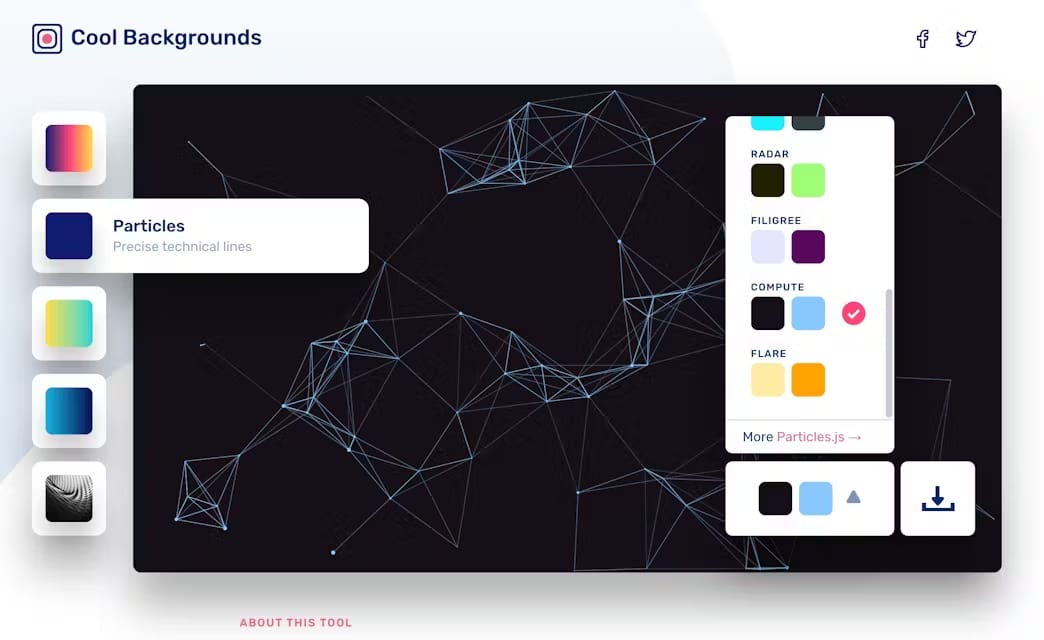Open the Facebook share icon
Image resolution: width=1044 pixels, height=640 pixels.
pos(922,39)
